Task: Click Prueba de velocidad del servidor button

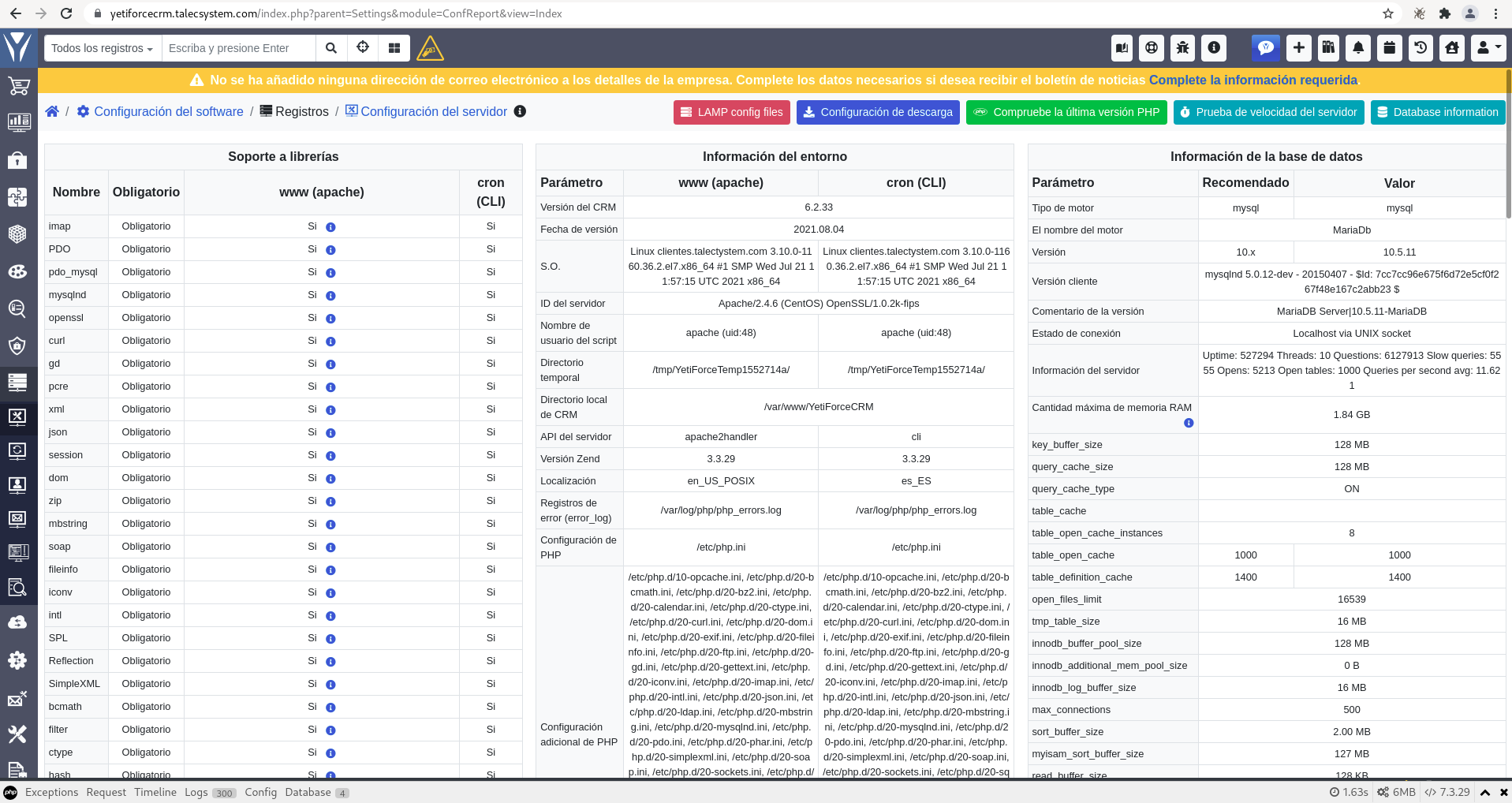Action: click(x=1269, y=112)
